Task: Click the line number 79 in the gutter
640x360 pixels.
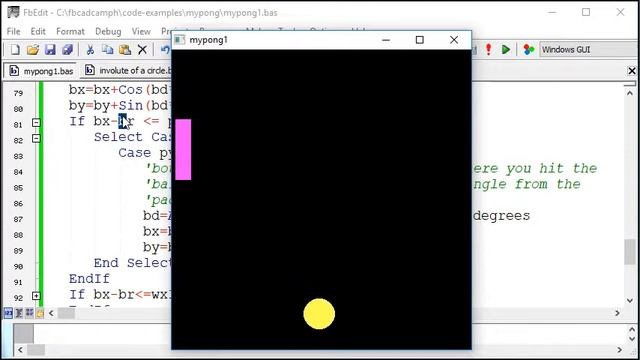Action: tap(18, 93)
